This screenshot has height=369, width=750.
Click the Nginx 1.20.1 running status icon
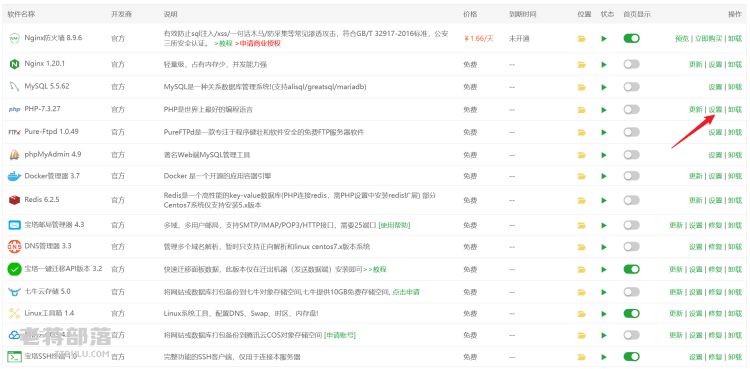pyautogui.click(x=604, y=65)
